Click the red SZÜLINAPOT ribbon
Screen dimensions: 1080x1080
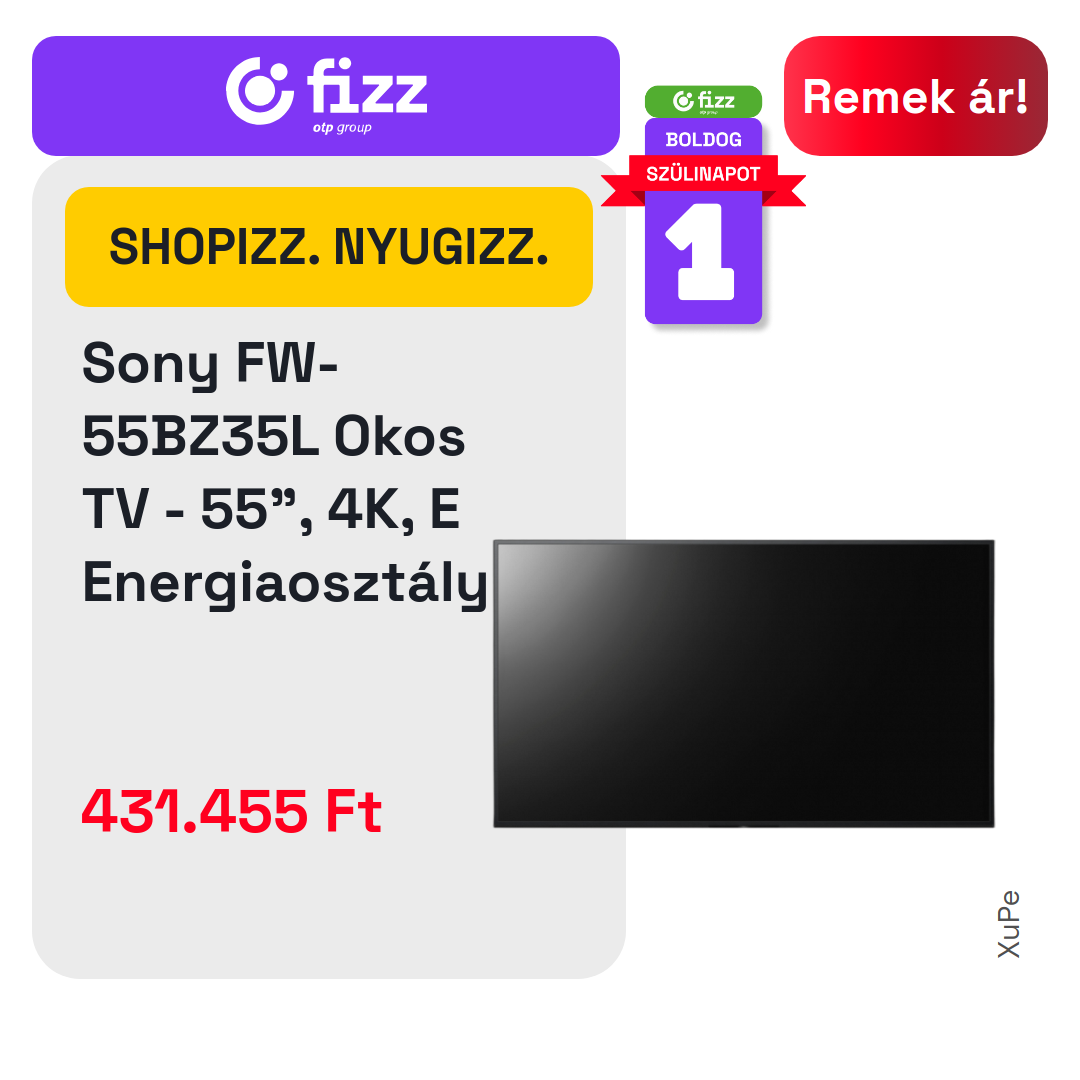tap(703, 174)
